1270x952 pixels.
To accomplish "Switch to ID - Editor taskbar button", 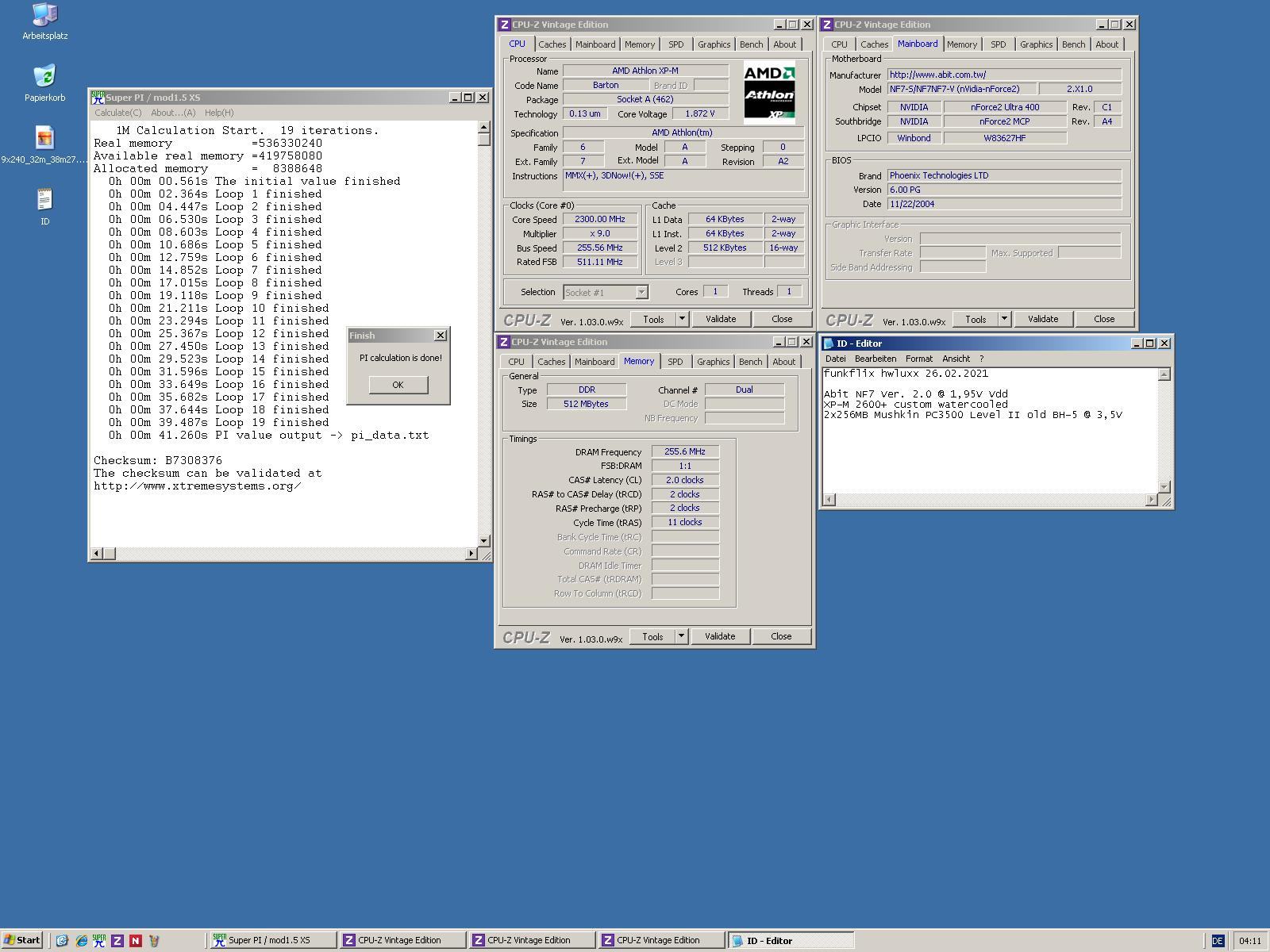I will (791, 940).
